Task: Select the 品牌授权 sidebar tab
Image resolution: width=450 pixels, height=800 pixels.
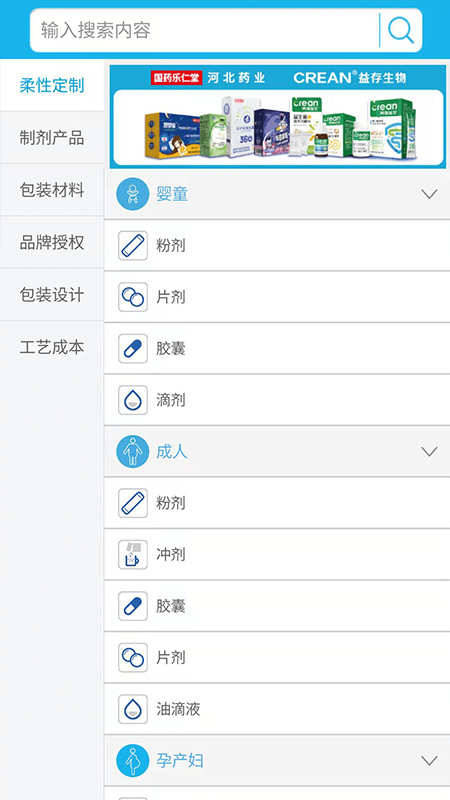Action: [x=52, y=242]
